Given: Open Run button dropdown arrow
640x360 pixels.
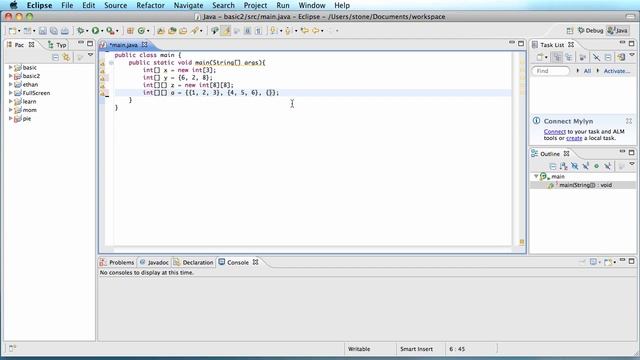Looking at the screenshot, I should click(x=102, y=31).
